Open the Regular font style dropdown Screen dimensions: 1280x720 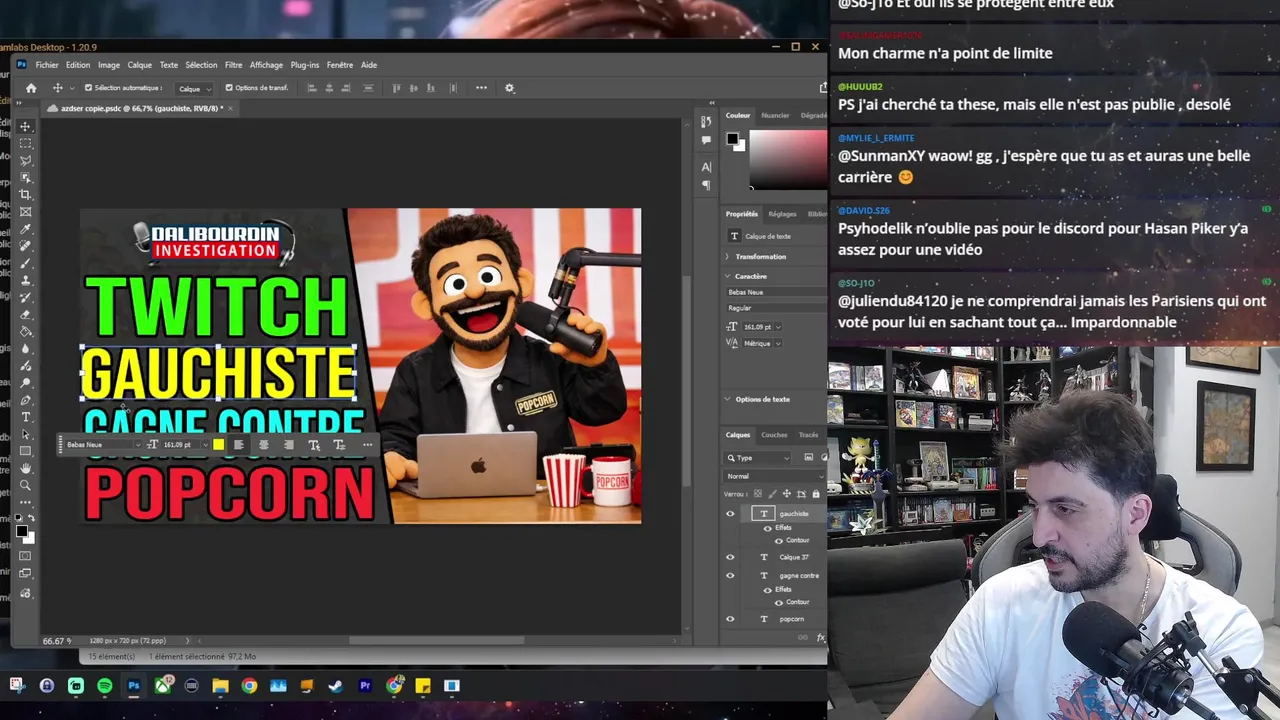pos(775,308)
